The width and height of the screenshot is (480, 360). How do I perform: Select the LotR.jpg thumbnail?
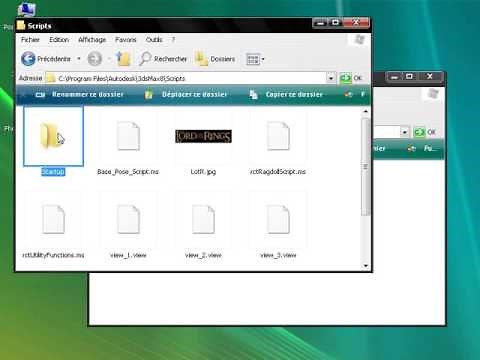[203, 136]
